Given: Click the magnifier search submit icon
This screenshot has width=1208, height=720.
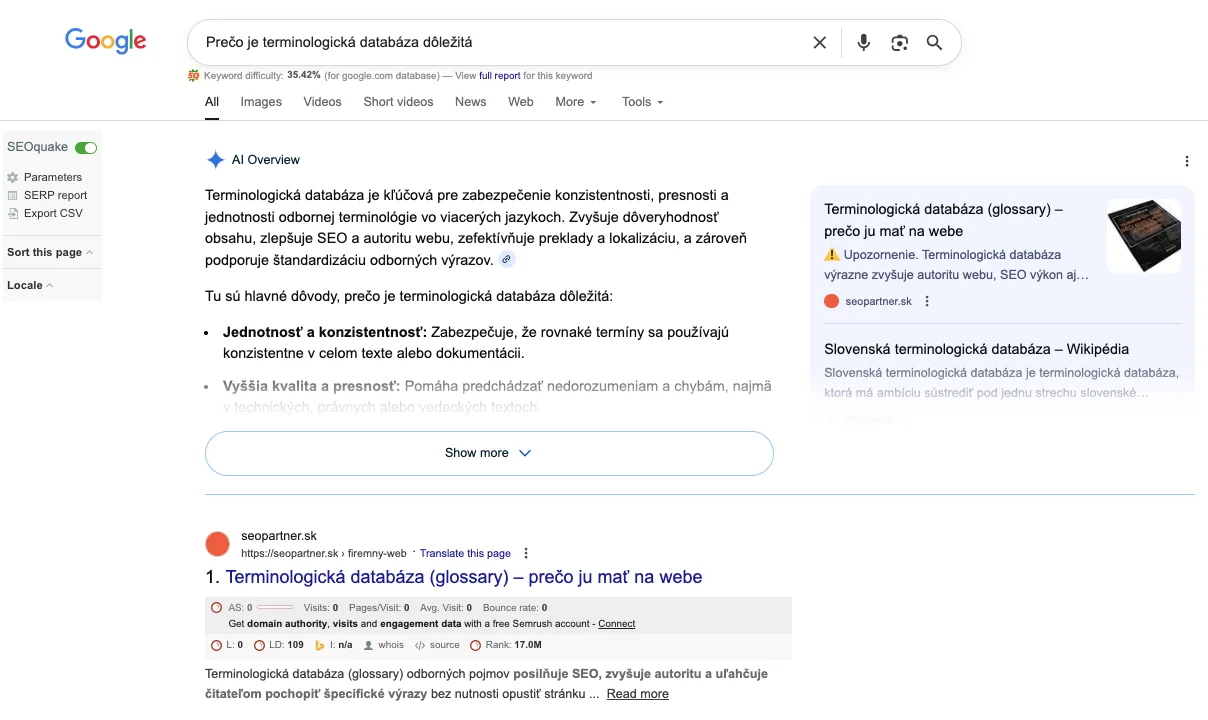Looking at the screenshot, I should (x=934, y=43).
